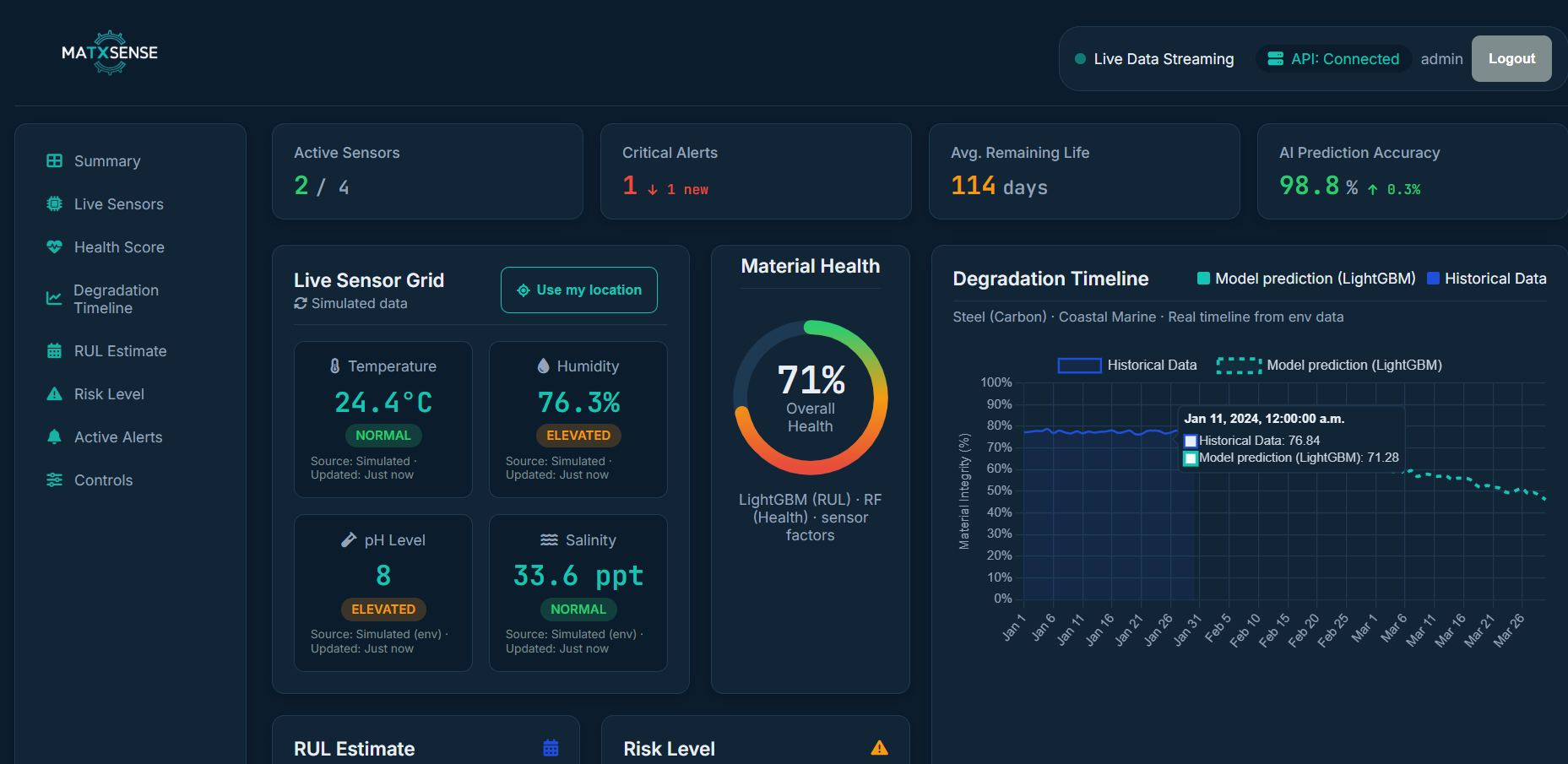Open Controls using the sliders icon
The image size is (1568, 764).
[x=54, y=480]
